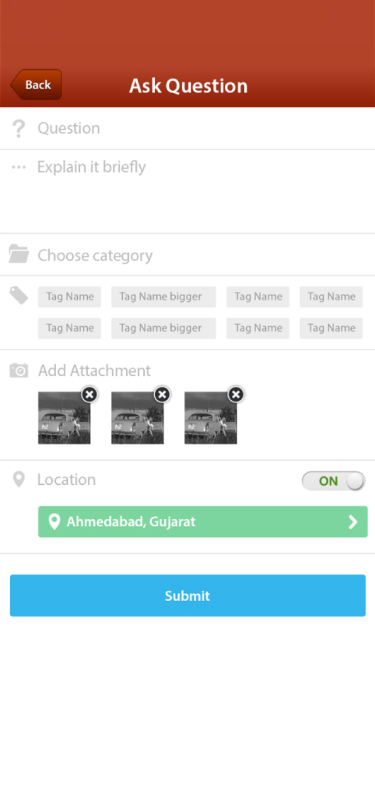Open the first attached photo thumbnail
The width and height of the screenshot is (375, 812).
pos(64,418)
